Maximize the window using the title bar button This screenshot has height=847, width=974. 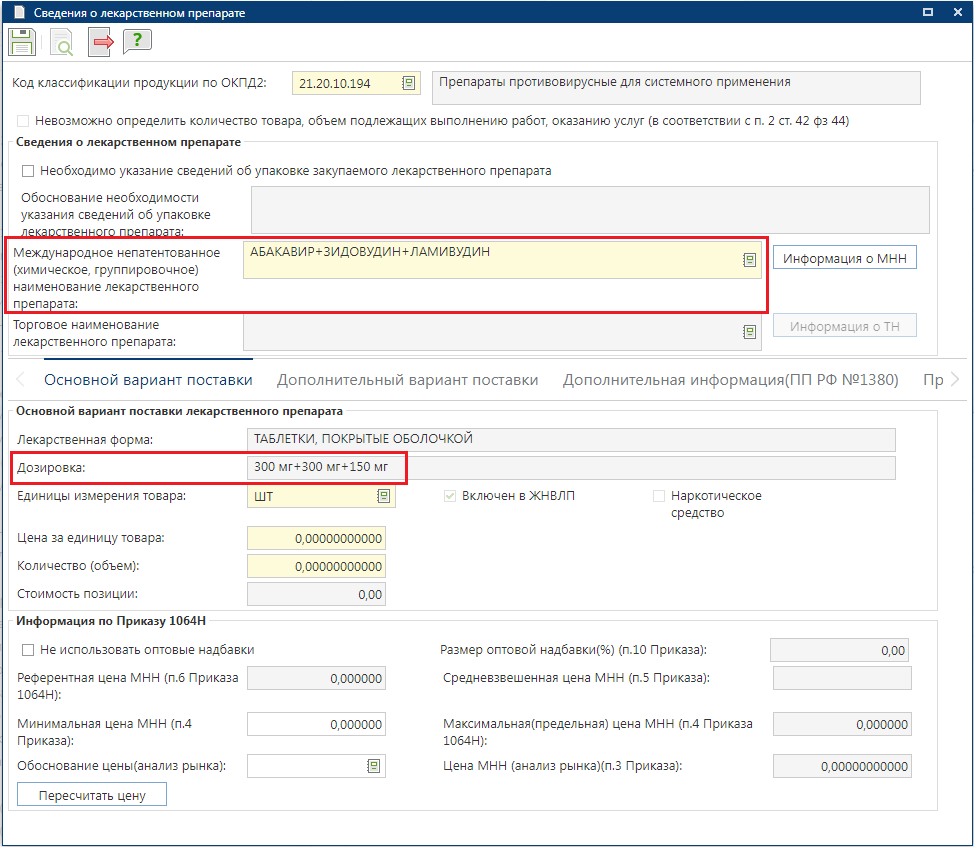pos(928,12)
